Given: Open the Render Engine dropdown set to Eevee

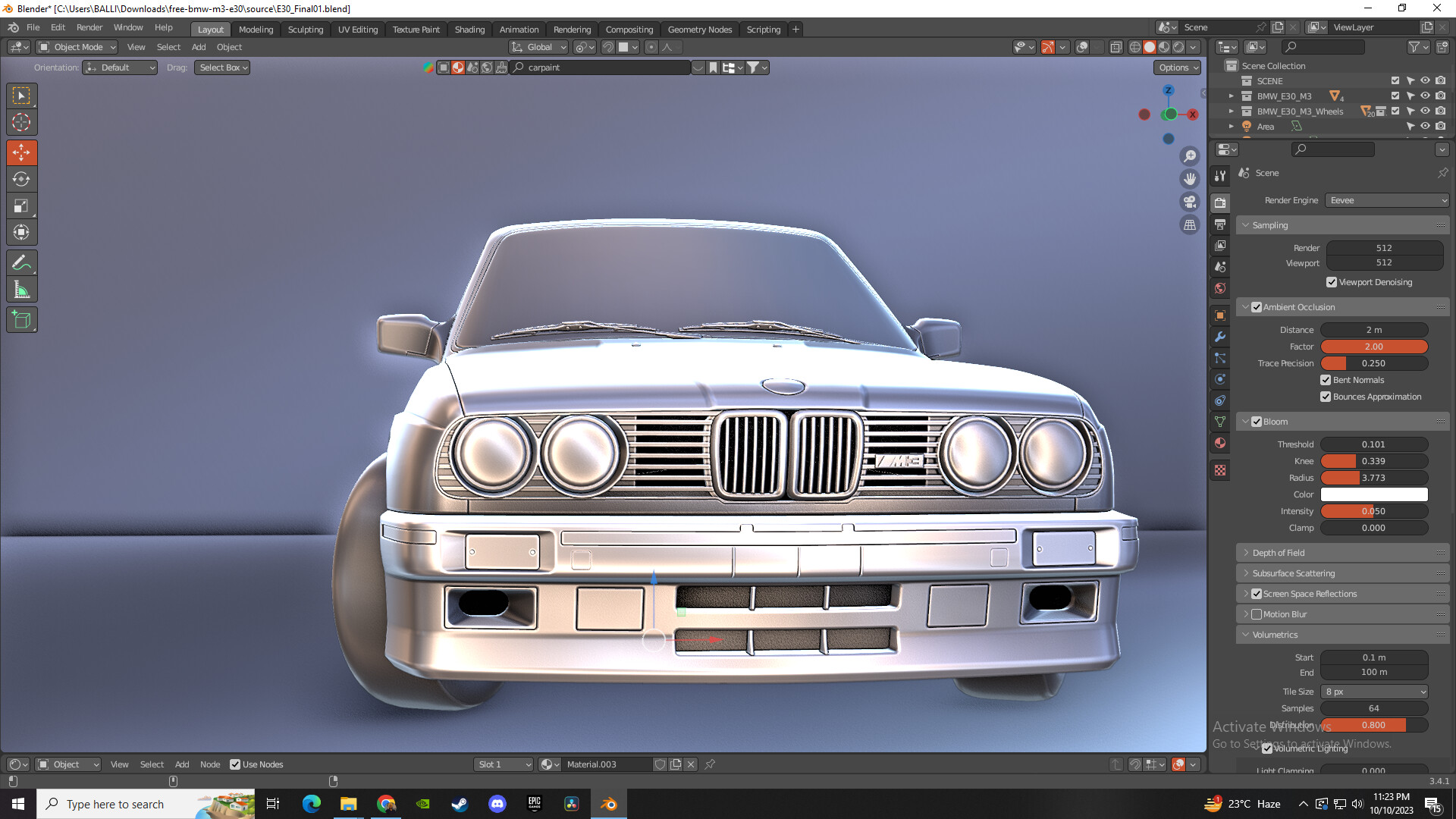Looking at the screenshot, I should (x=1385, y=199).
